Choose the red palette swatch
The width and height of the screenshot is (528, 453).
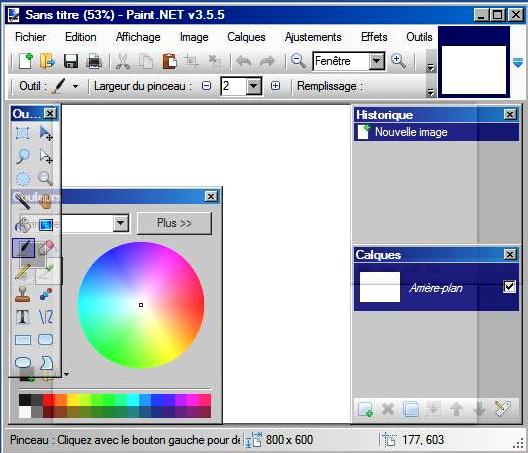pyautogui.click(x=48, y=400)
